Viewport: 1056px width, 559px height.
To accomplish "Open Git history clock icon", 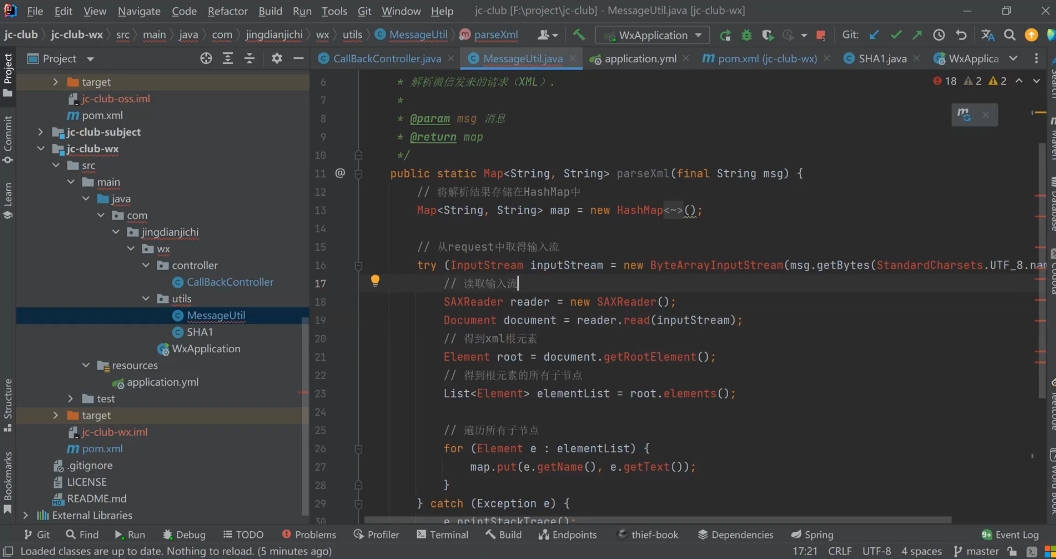I will pyautogui.click(x=939, y=35).
